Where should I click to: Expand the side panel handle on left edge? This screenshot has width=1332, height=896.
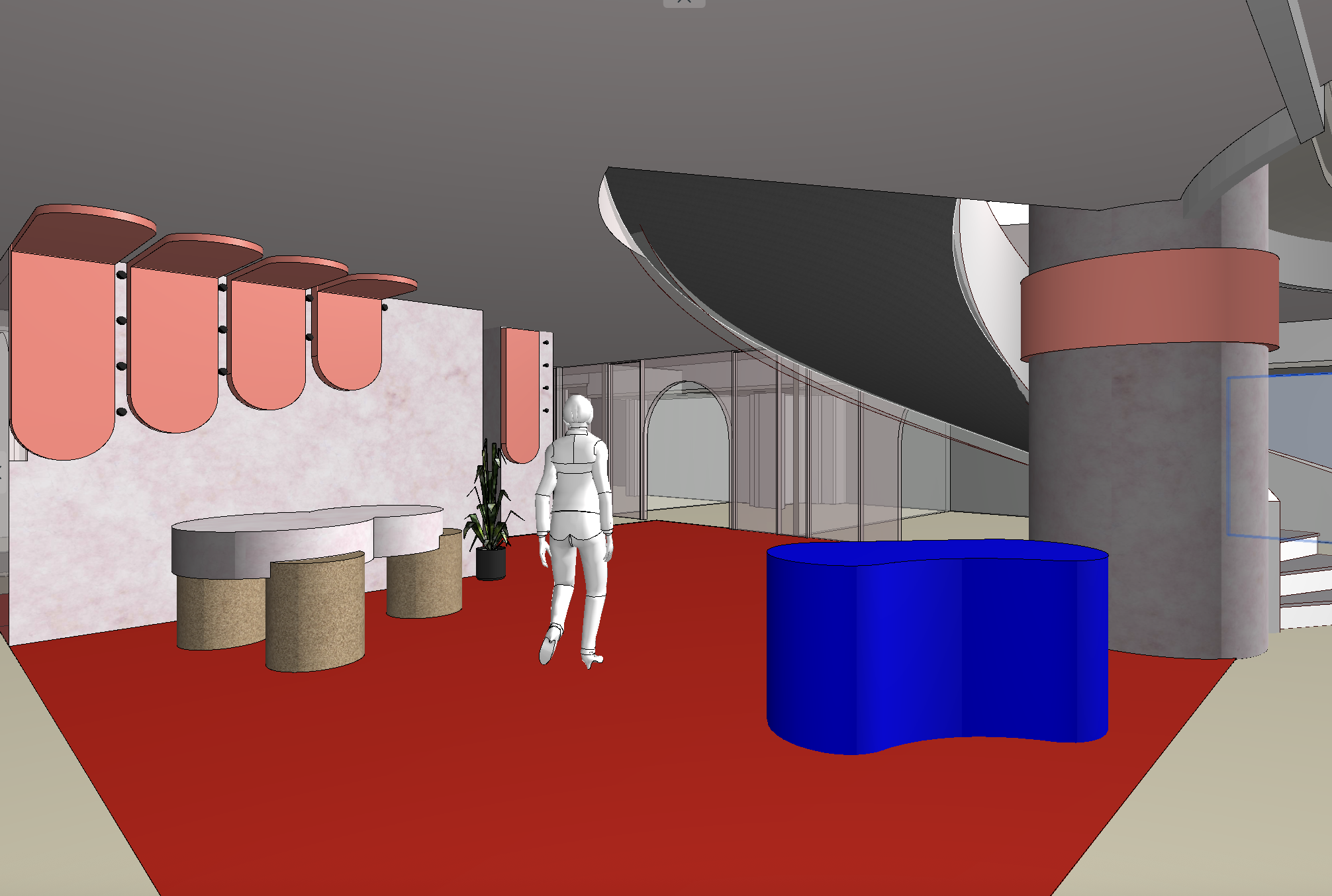click(x=2, y=472)
